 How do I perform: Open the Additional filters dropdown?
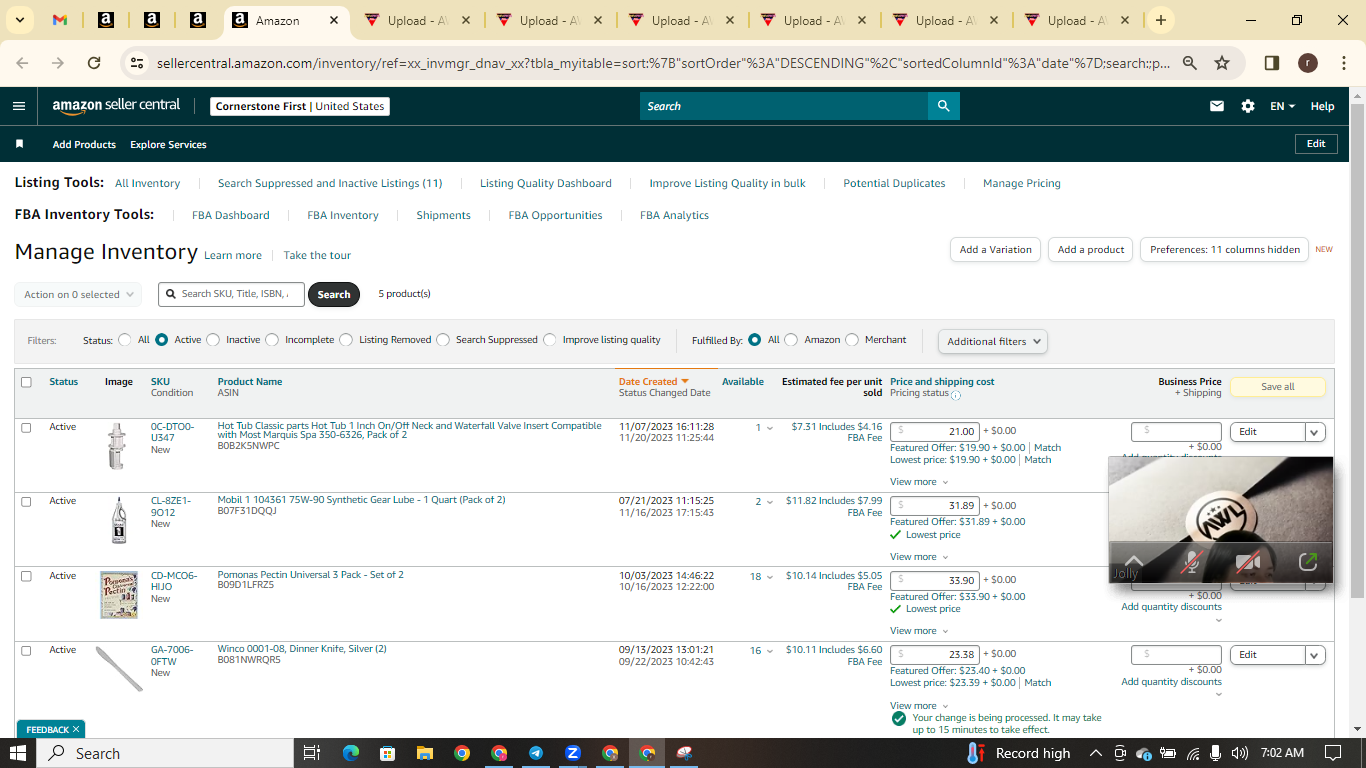[x=993, y=341]
